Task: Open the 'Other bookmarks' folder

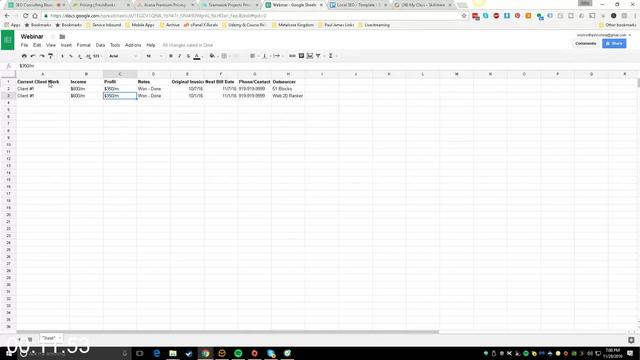Action: tap(617, 25)
